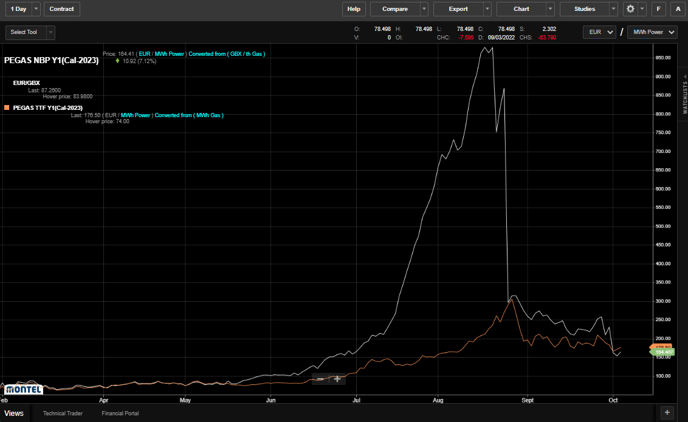Expand the Export dropdown arrow
This screenshot has width=688, height=422.
487,9
